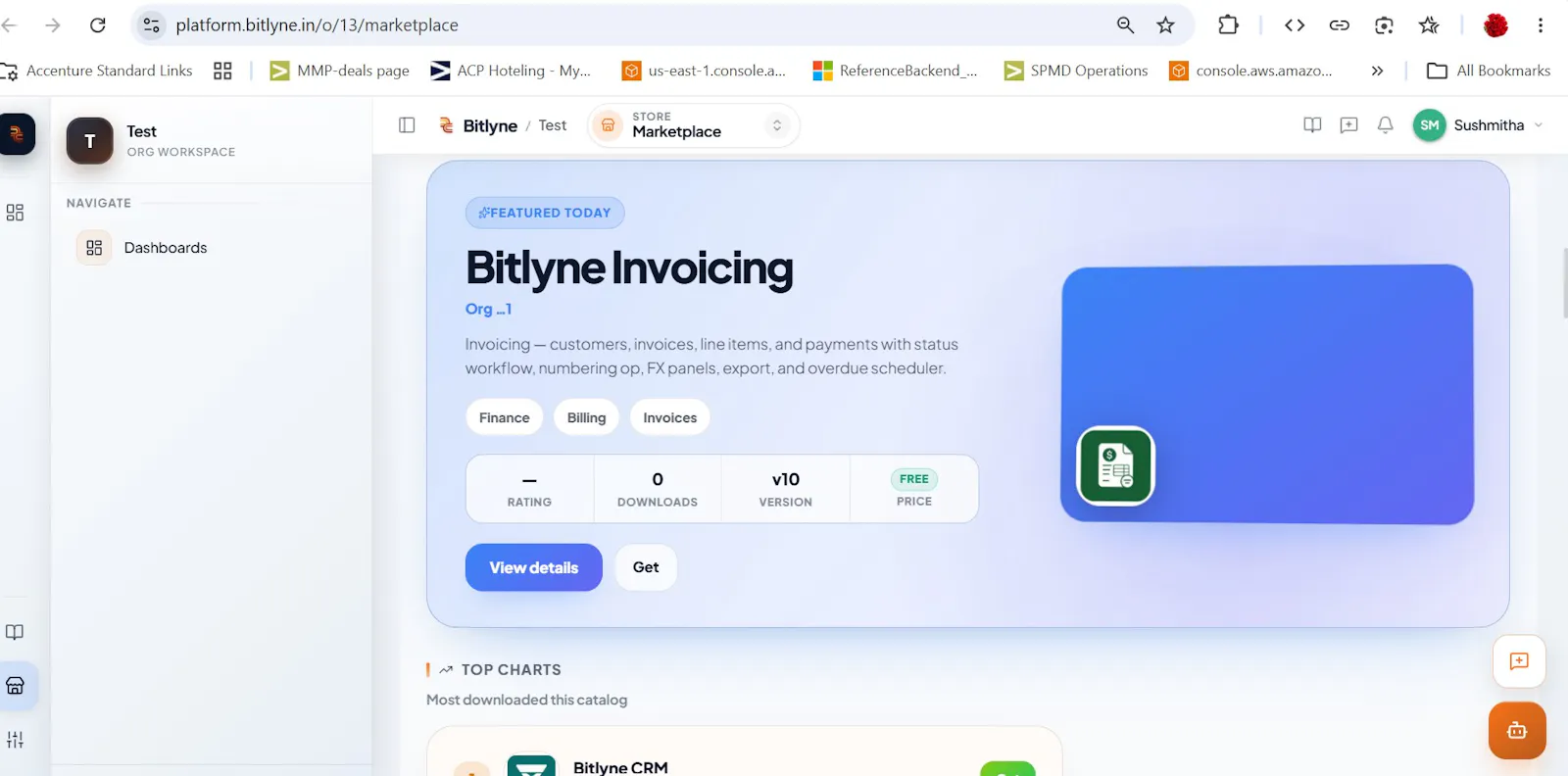
Task: Click the address bar URL field
Action: [627, 25]
